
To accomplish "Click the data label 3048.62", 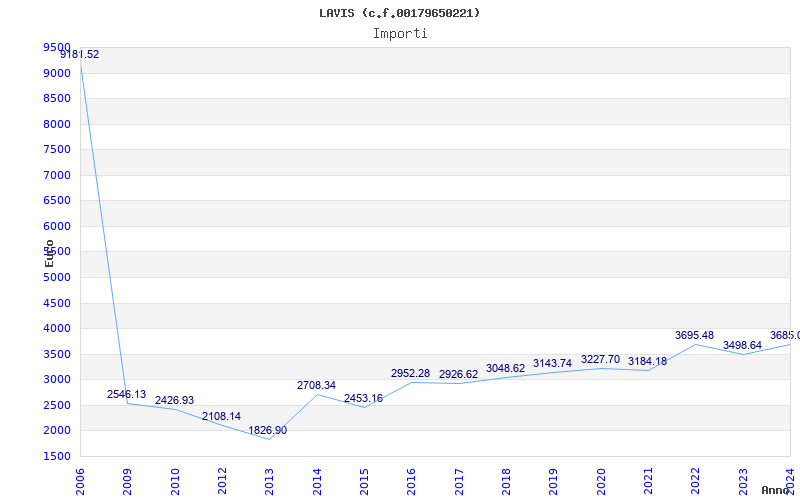I will (506, 368).
